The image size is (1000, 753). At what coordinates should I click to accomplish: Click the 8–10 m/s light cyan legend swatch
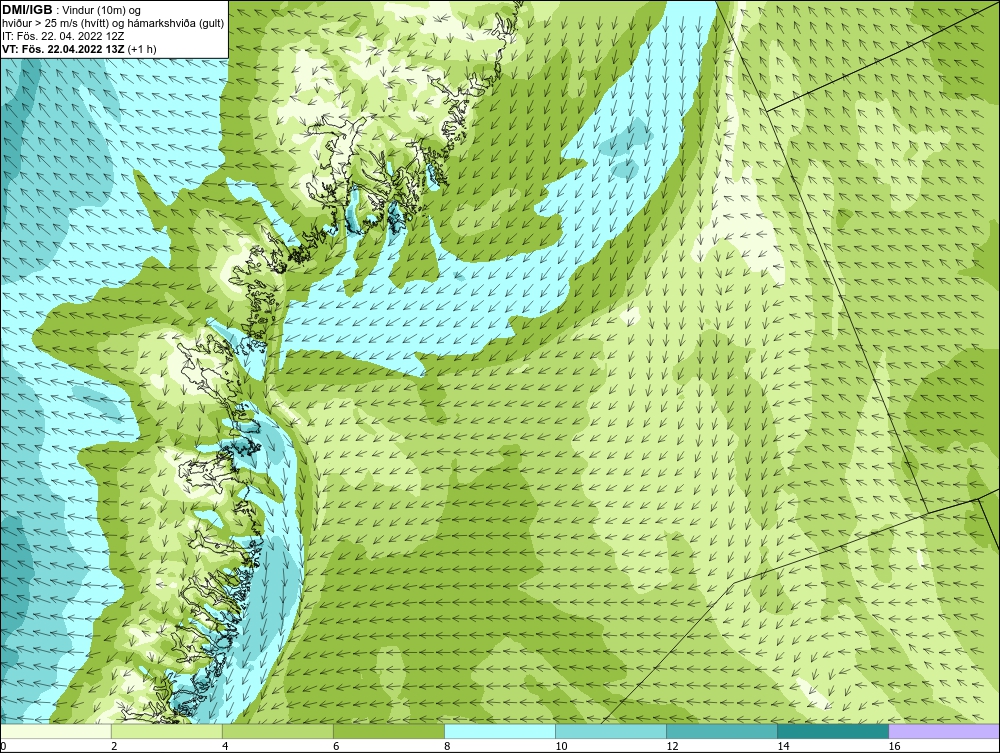pos(499,731)
